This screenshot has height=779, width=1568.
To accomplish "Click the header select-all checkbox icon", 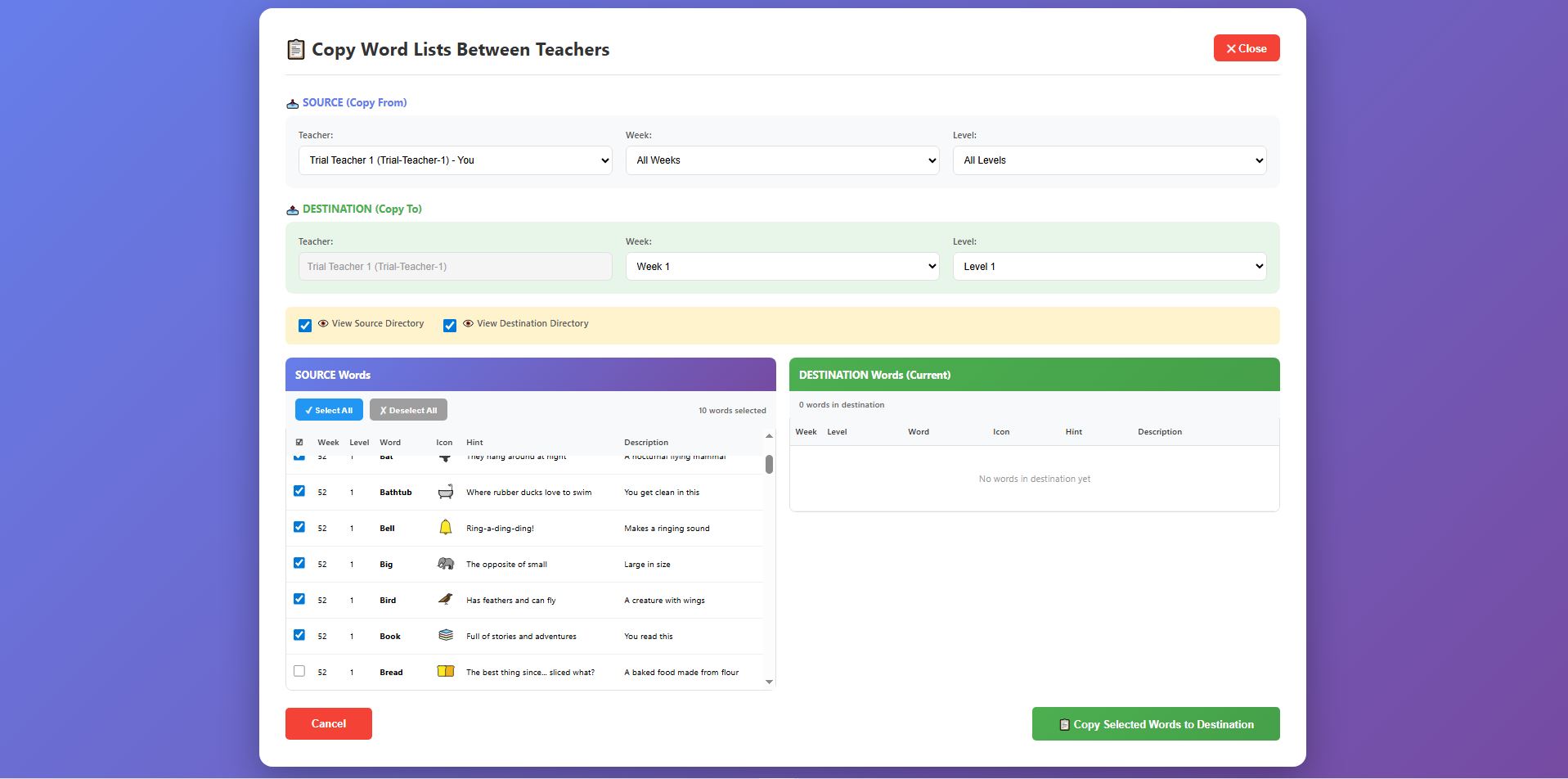I will pyautogui.click(x=299, y=443).
